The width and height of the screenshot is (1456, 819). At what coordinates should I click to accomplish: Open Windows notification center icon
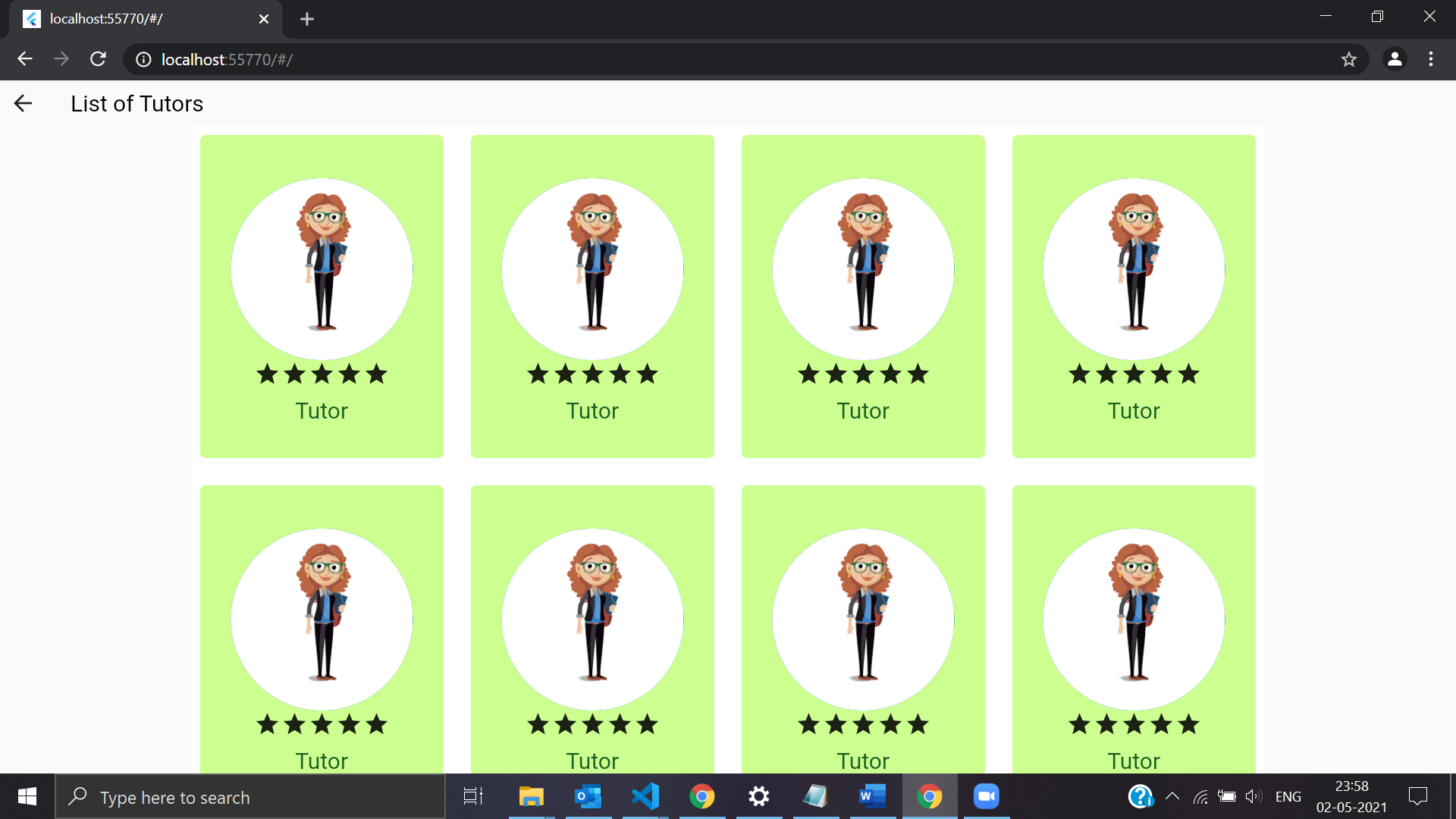click(1417, 796)
